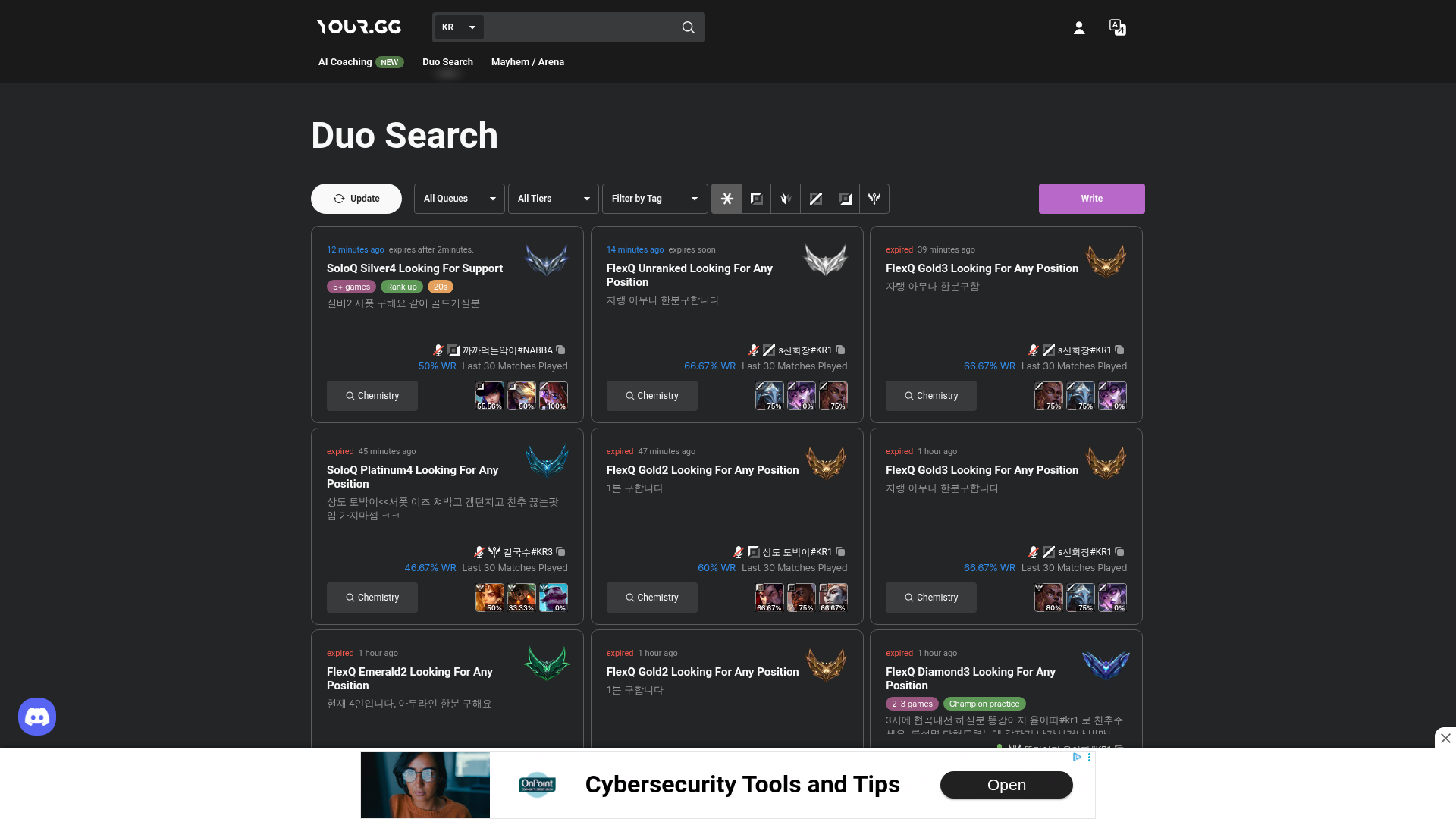
Task: Click the ad photo of woman with glasses
Action: click(425, 785)
